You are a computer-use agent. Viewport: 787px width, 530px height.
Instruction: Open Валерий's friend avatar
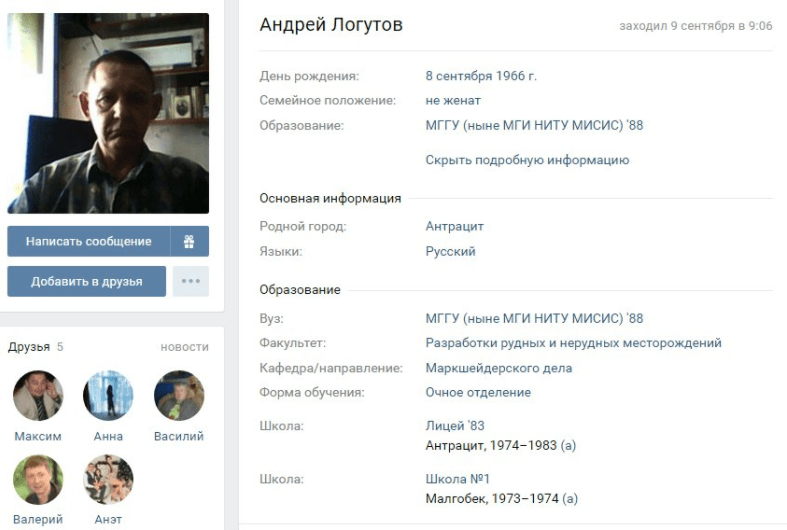[x=38, y=479]
